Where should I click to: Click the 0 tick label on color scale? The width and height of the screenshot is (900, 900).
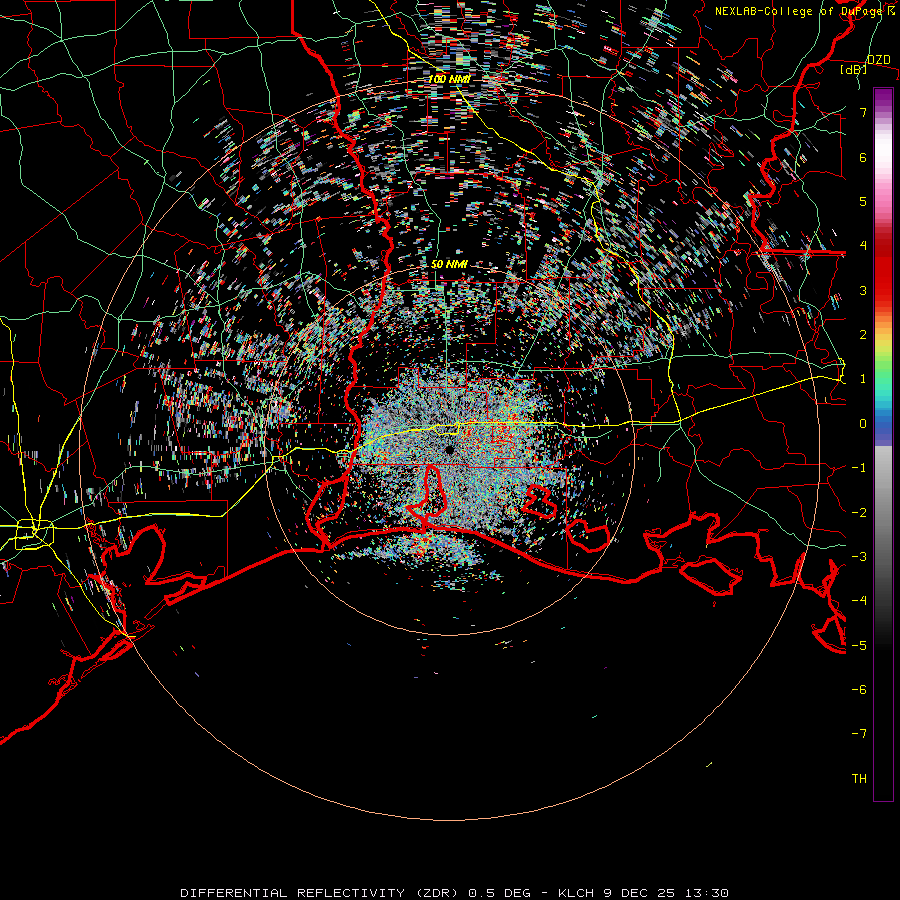863,424
